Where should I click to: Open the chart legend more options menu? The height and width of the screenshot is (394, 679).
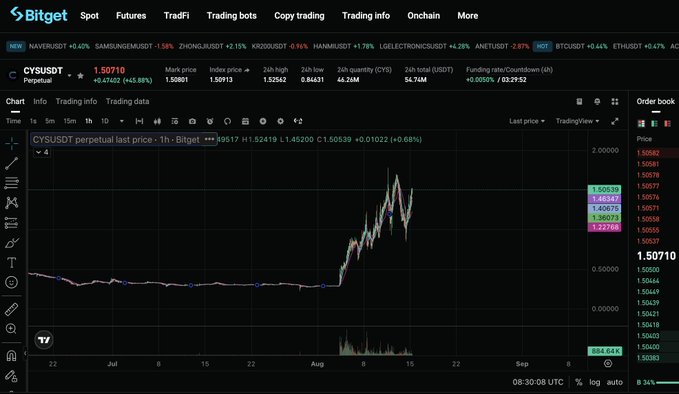[x=210, y=139]
